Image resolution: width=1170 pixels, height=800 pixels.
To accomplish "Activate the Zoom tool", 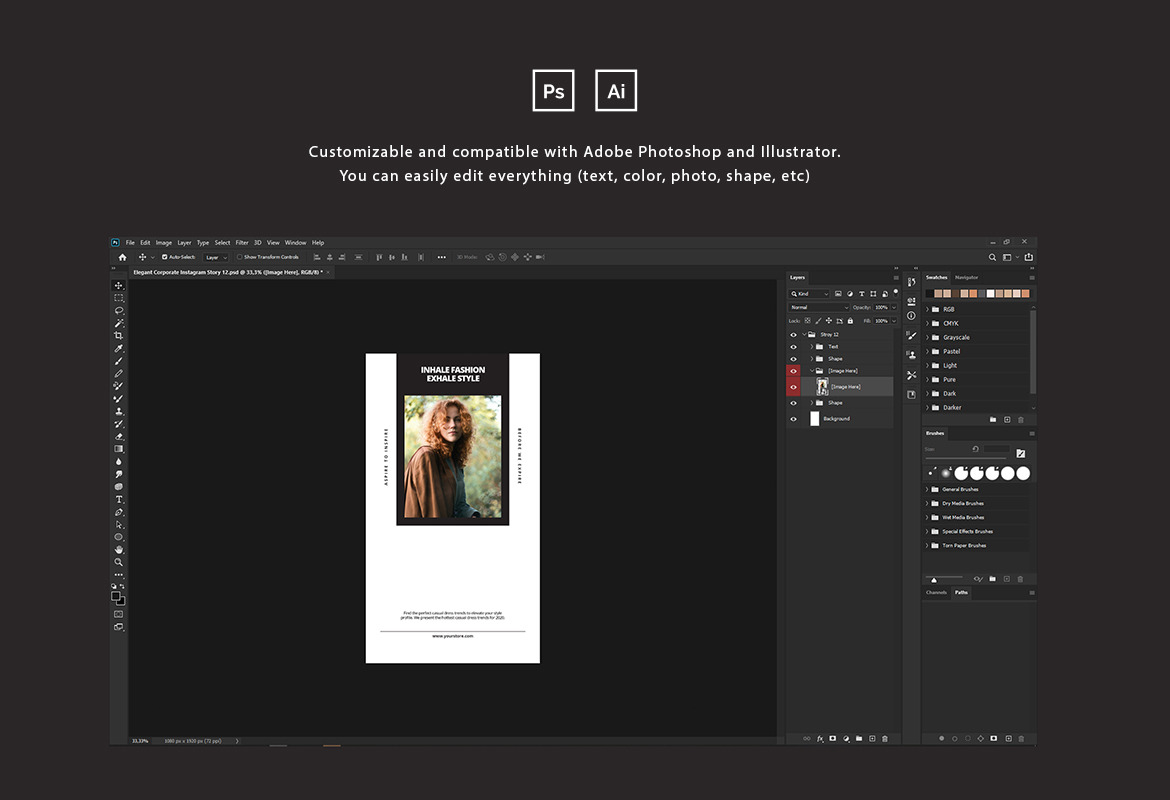I will click(x=119, y=562).
